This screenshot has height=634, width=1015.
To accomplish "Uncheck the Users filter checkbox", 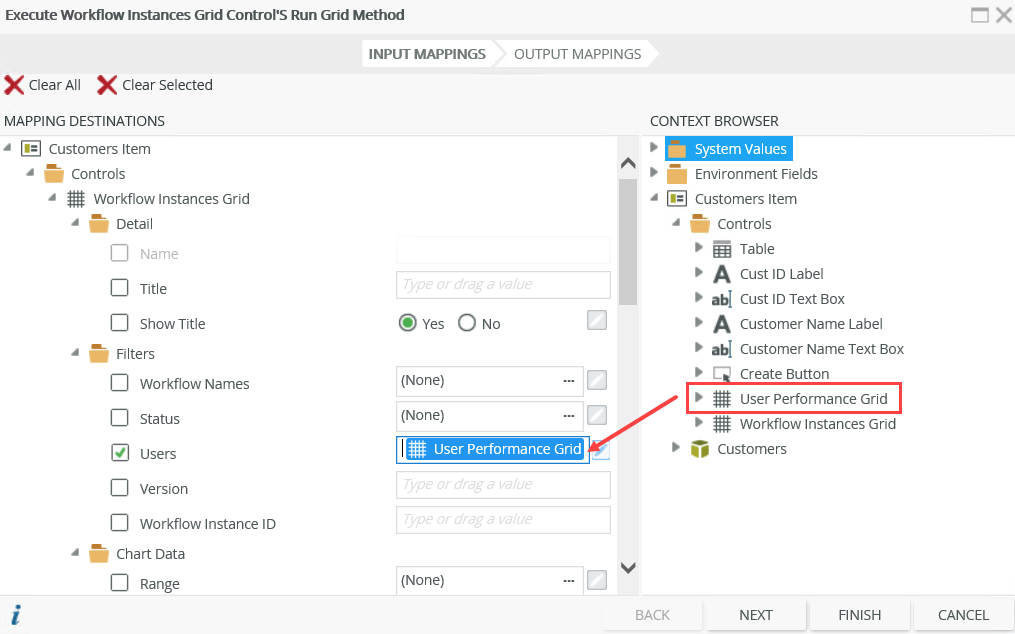I will (120, 453).
